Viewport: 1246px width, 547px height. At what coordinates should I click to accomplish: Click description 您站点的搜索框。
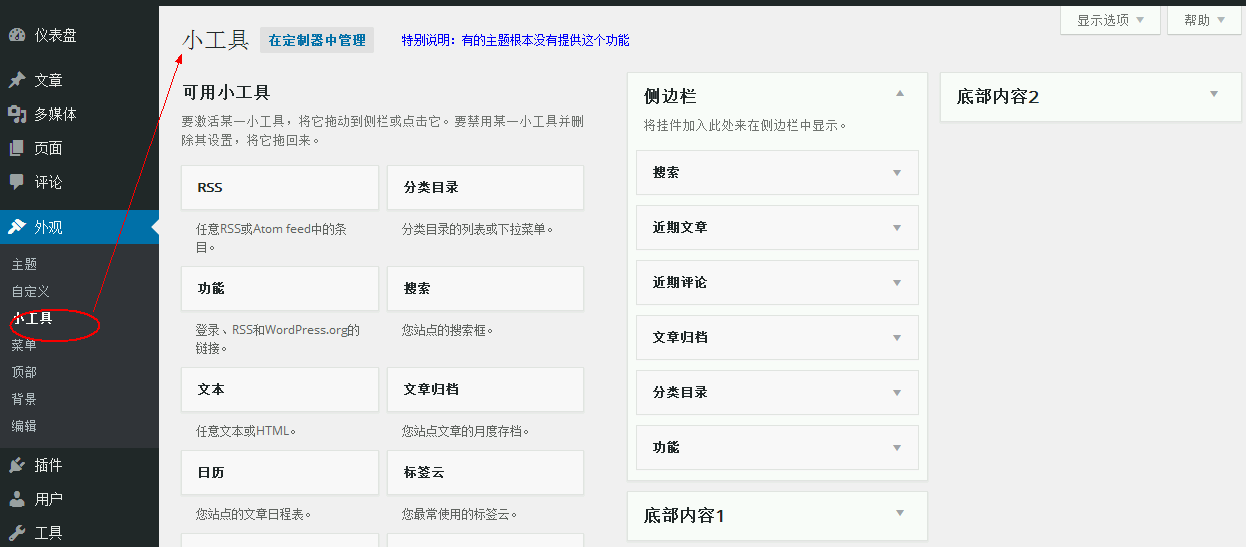tap(448, 329)
